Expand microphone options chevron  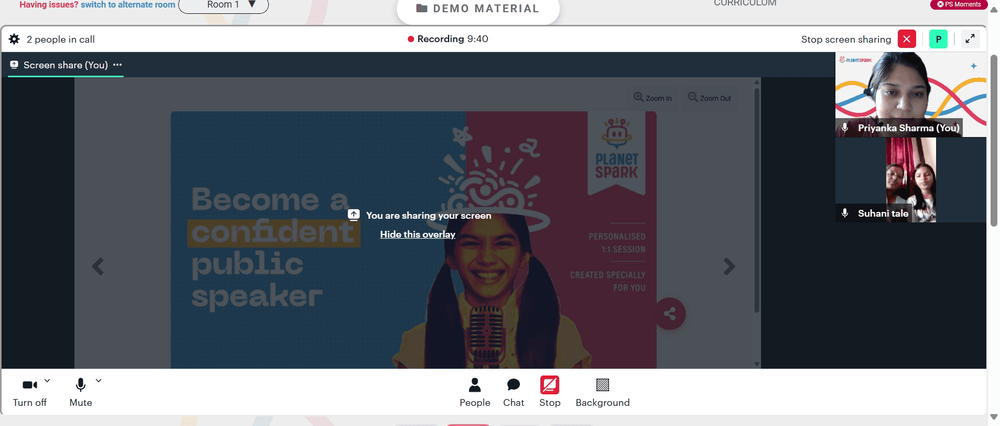(x=98, y=381)
